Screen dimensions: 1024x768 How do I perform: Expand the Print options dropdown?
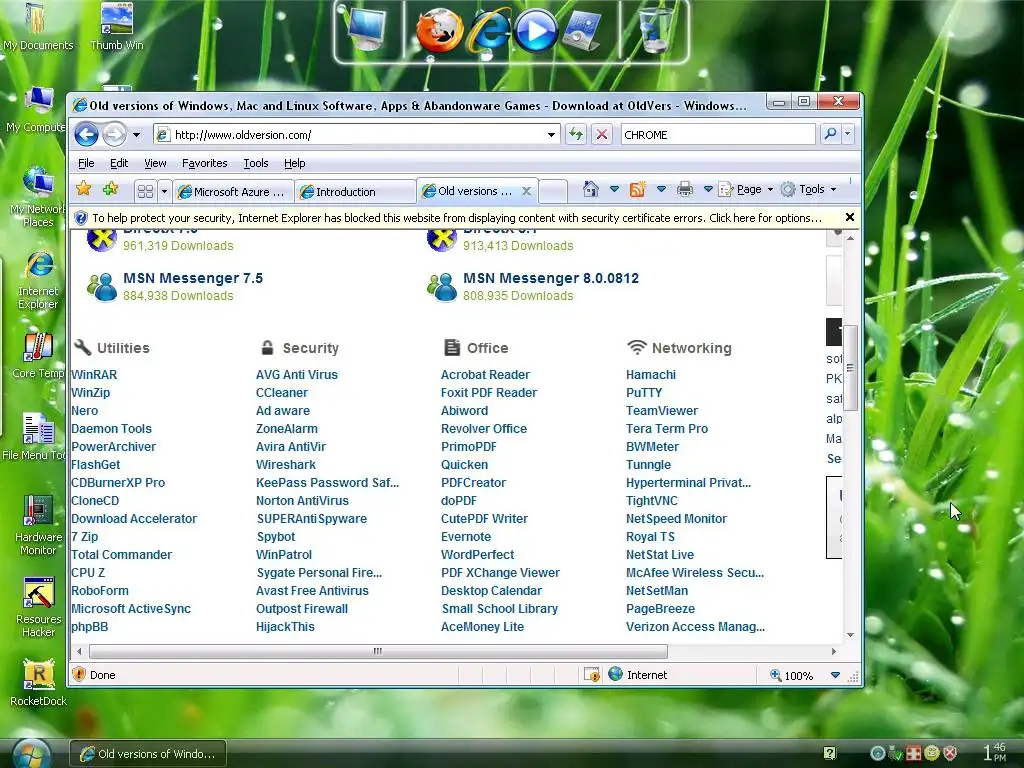tap(708, 189)
